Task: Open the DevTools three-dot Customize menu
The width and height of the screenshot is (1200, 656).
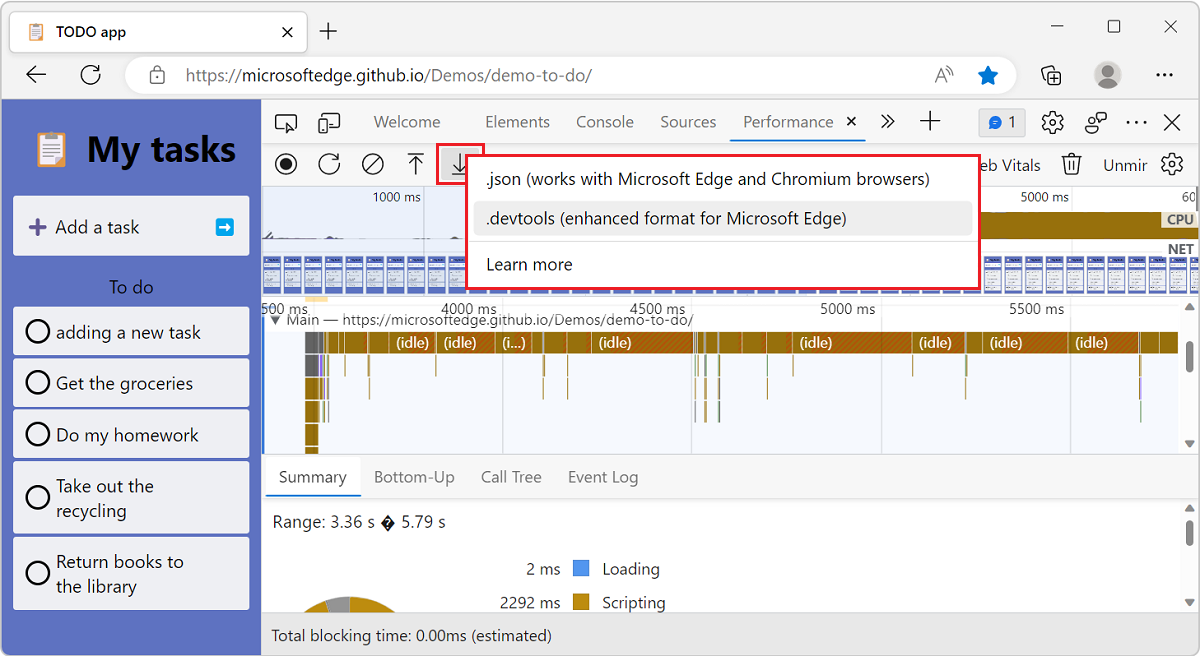Action: pos(1136,122)
